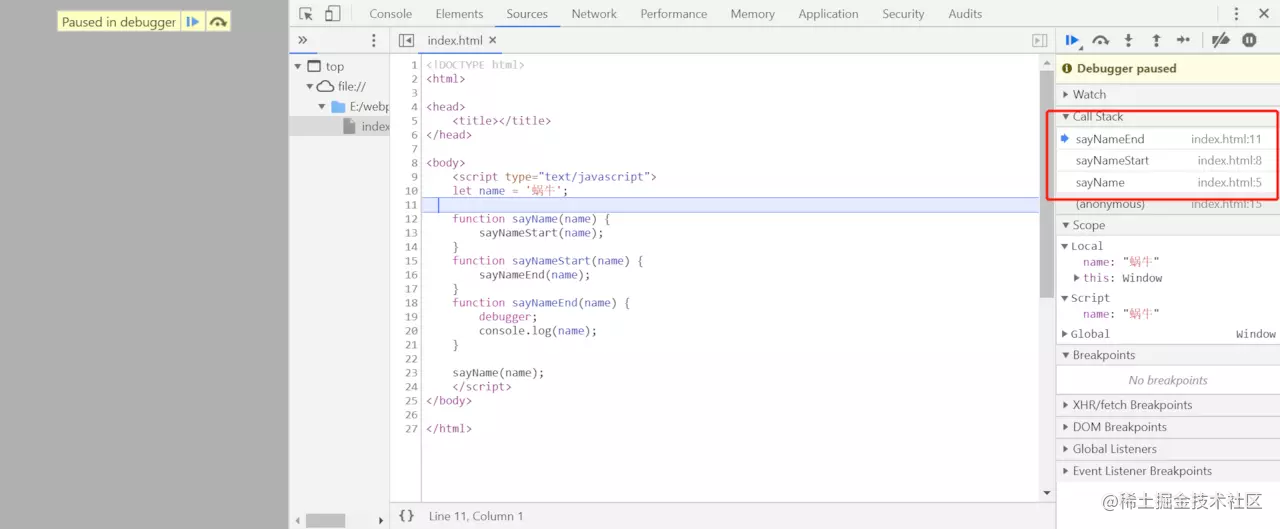Open the Memory tab
Viewport: 1280px width, 529px height.
753,14
